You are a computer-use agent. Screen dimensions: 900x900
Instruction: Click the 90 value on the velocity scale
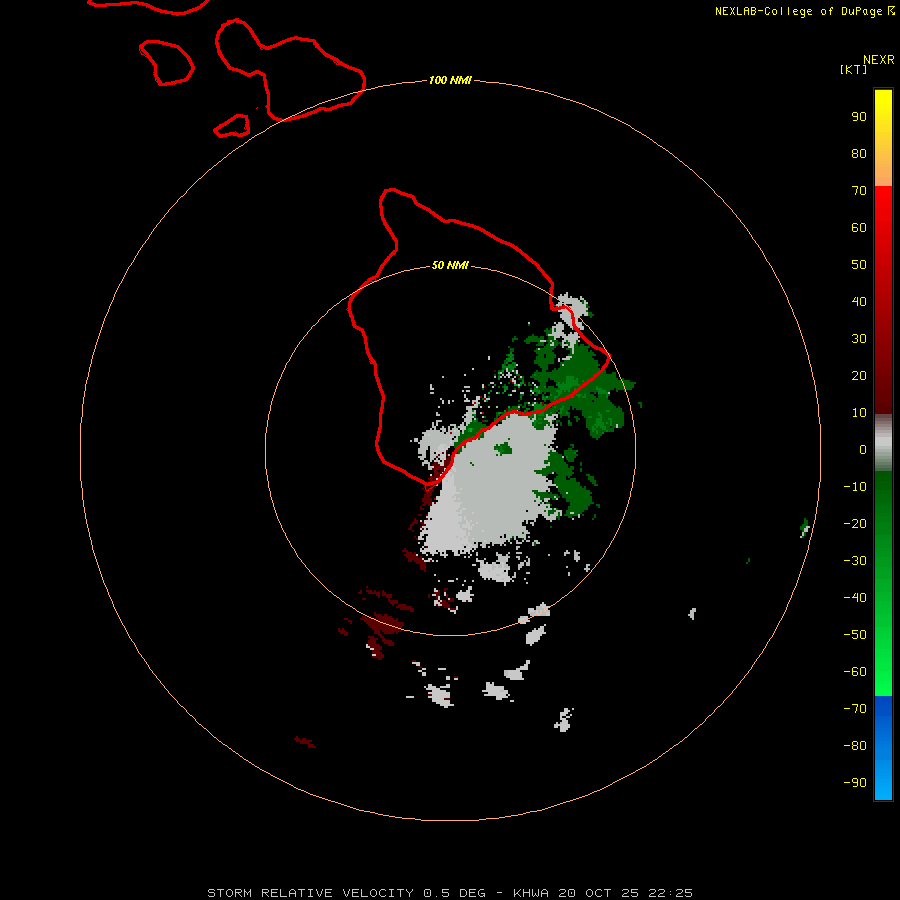[x=859, y=117]
